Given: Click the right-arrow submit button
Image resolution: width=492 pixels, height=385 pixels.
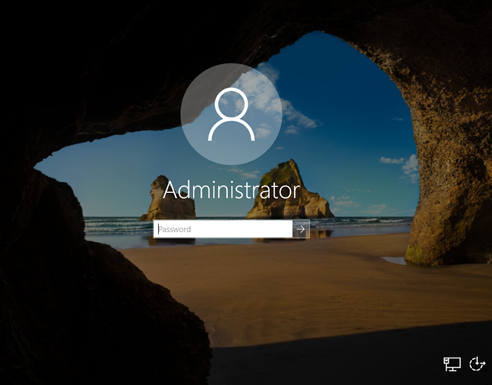Looking at the screenshot, I should (x=301, y=229).
